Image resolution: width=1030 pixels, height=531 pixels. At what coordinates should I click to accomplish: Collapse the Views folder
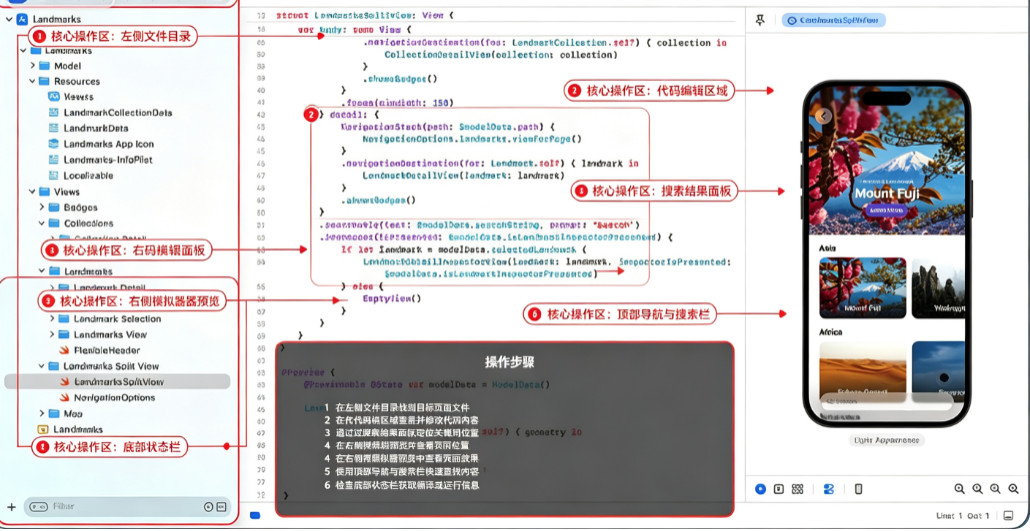(x=32, y=192)
